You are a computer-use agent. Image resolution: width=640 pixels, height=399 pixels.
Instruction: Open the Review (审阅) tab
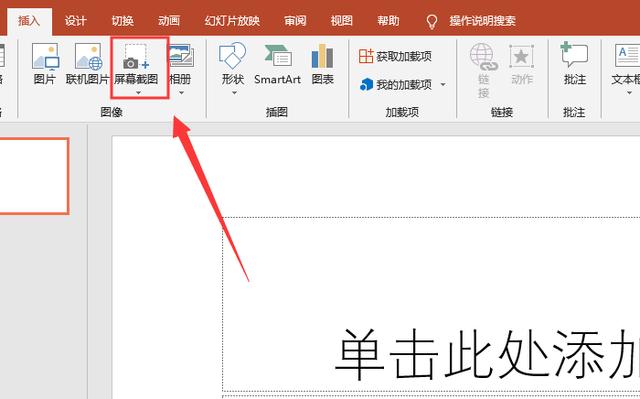[295, 21]
